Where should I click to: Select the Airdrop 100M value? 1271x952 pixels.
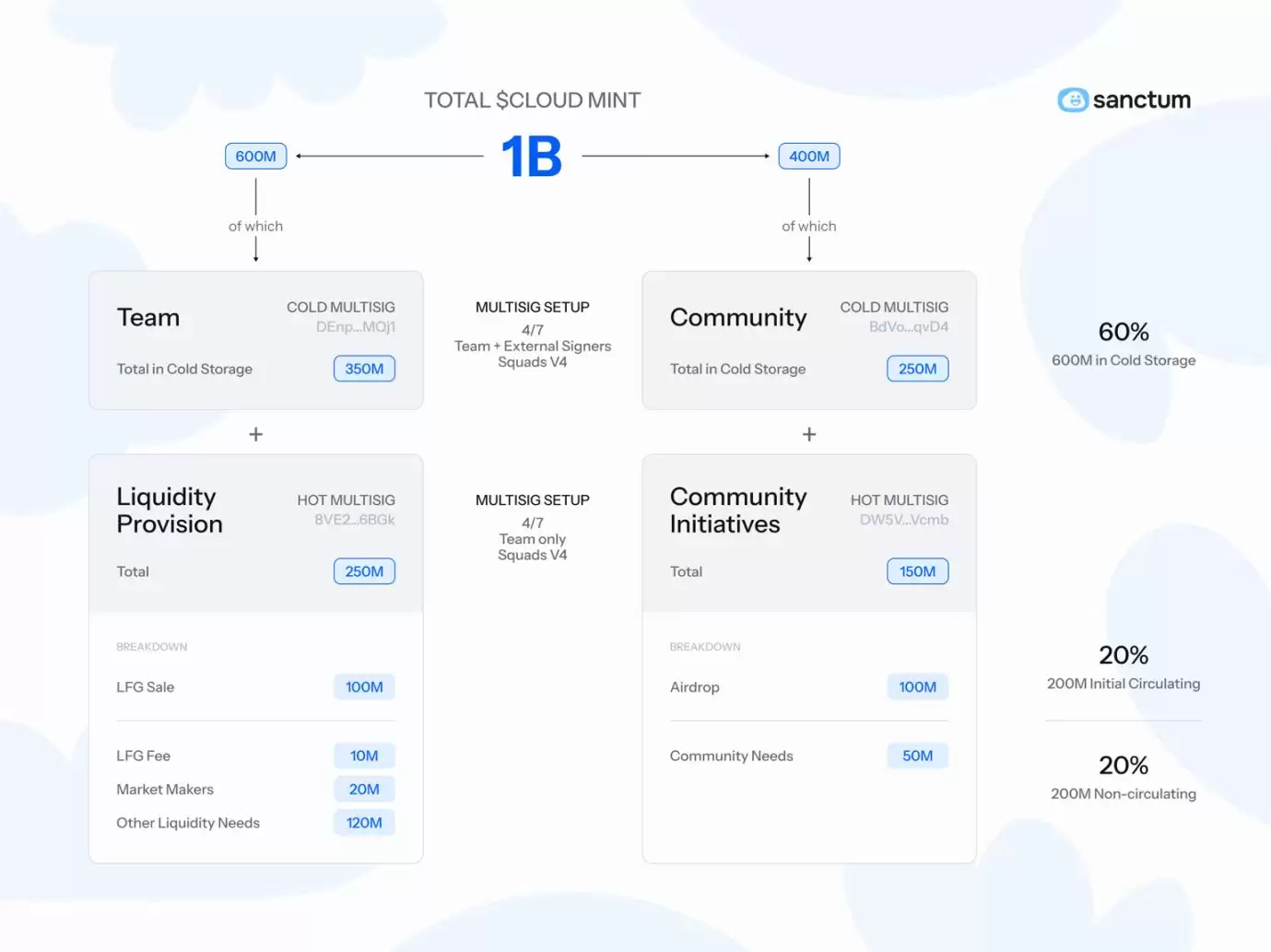click(917, 688)
